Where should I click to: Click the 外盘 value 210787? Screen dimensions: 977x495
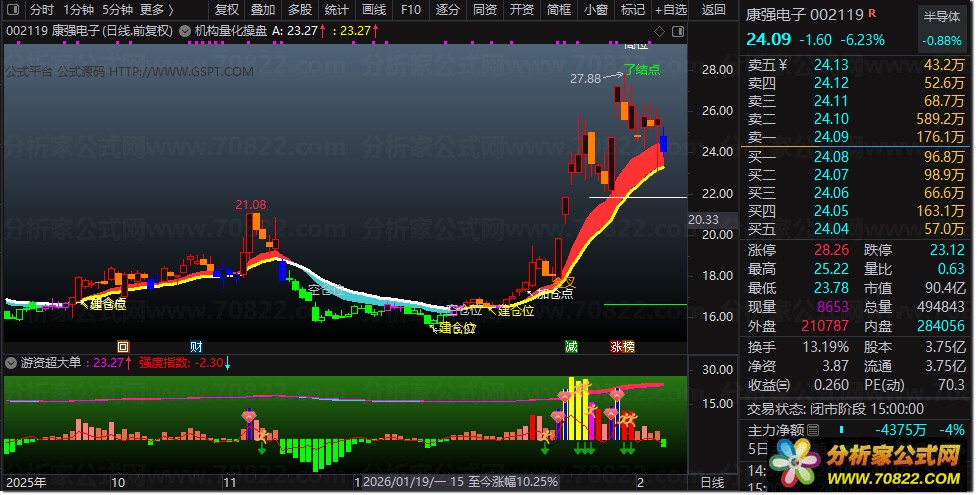click(825, 325)
